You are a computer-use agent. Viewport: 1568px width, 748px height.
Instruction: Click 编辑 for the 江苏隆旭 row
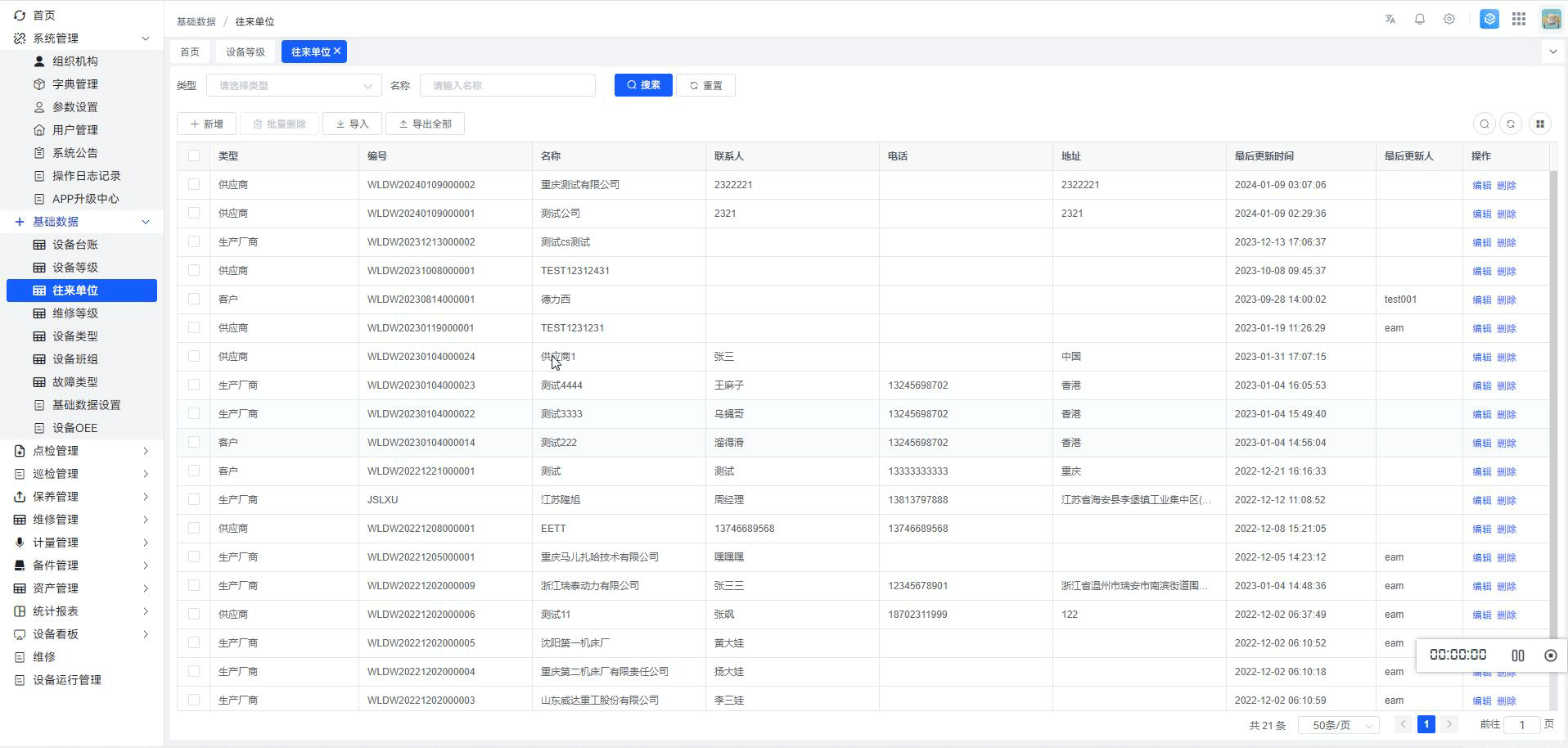click(1481, 500)
